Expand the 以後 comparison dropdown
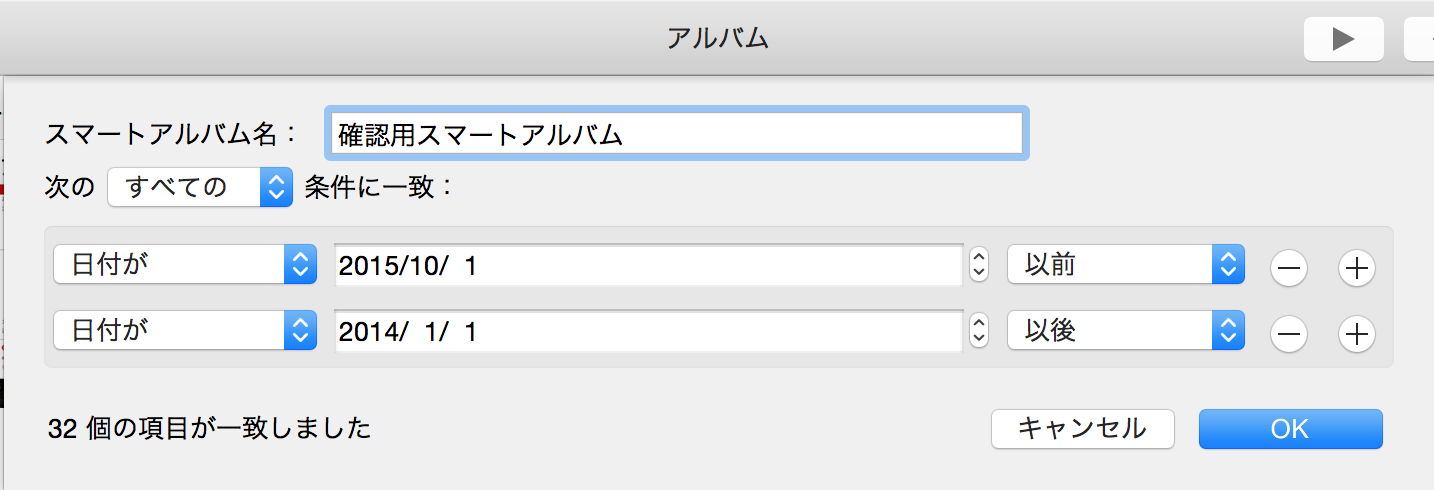 tap(1125, 332)
